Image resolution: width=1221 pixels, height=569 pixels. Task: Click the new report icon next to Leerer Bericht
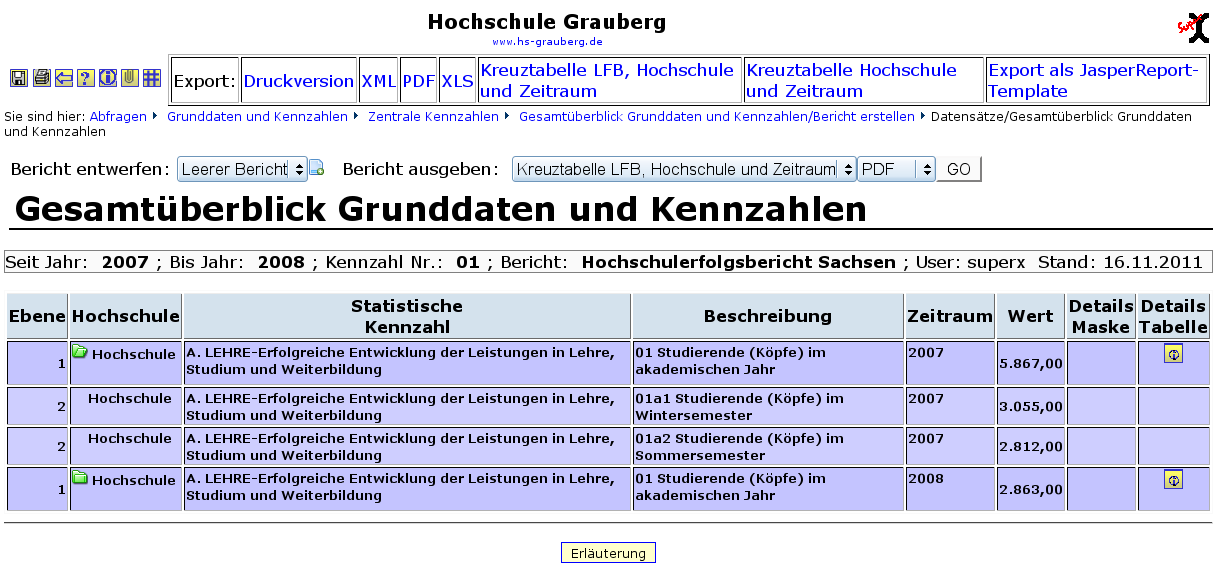pyautogui.click(x=317, y=169)
